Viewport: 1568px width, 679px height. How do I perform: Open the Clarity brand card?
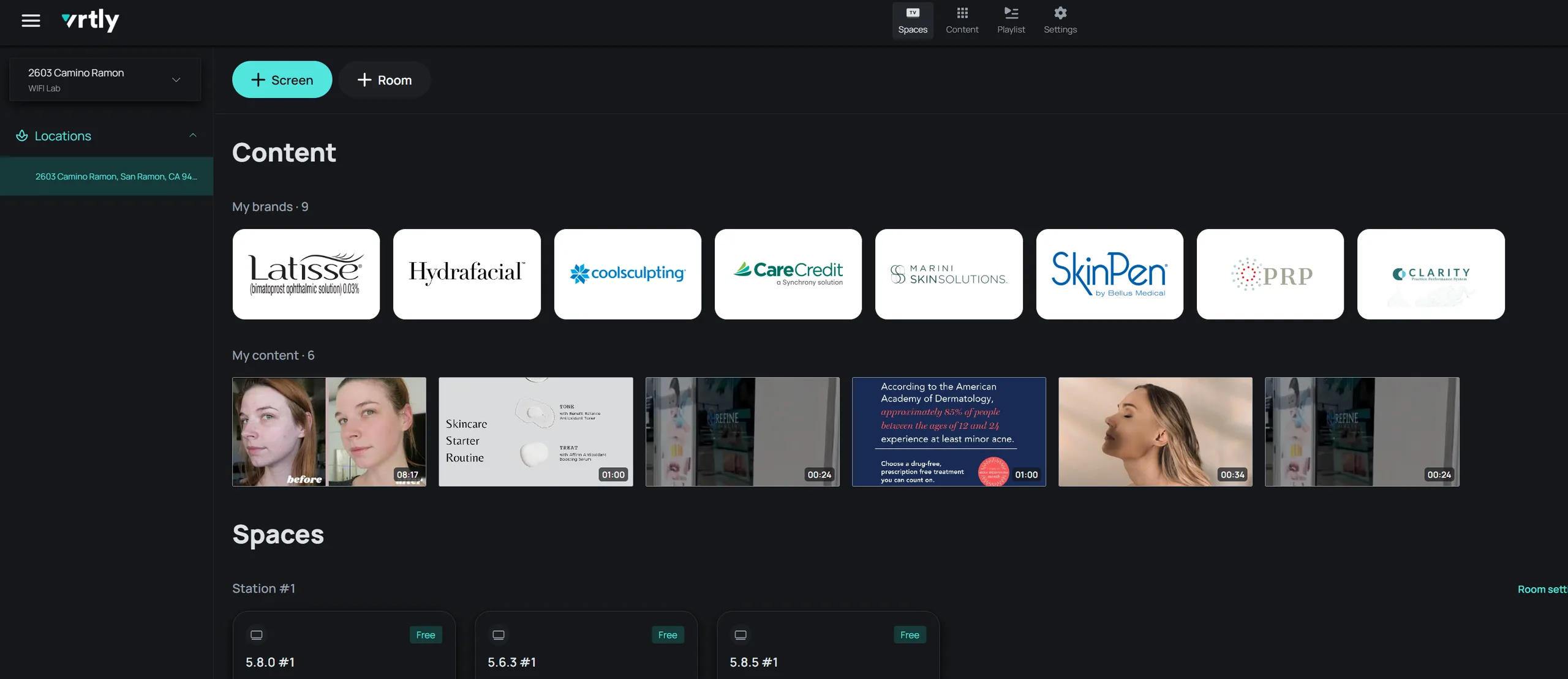point(1431,274)
